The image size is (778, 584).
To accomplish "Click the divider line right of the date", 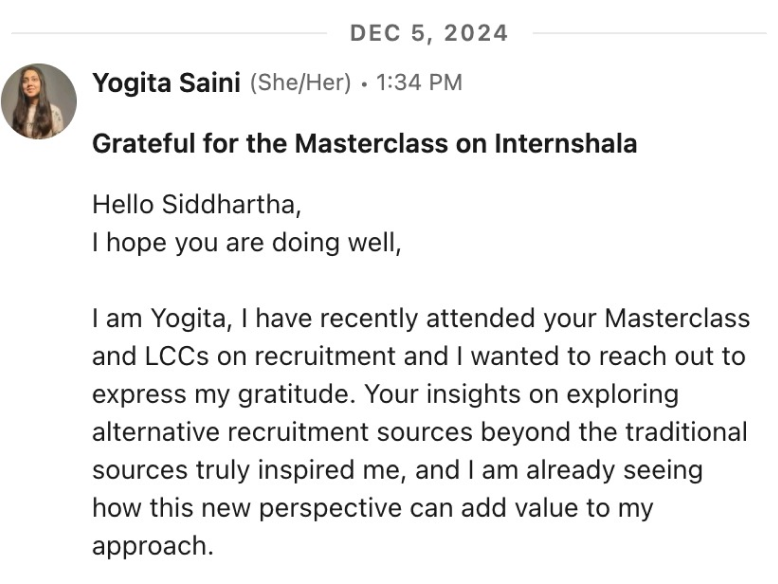I will (649, 33).
